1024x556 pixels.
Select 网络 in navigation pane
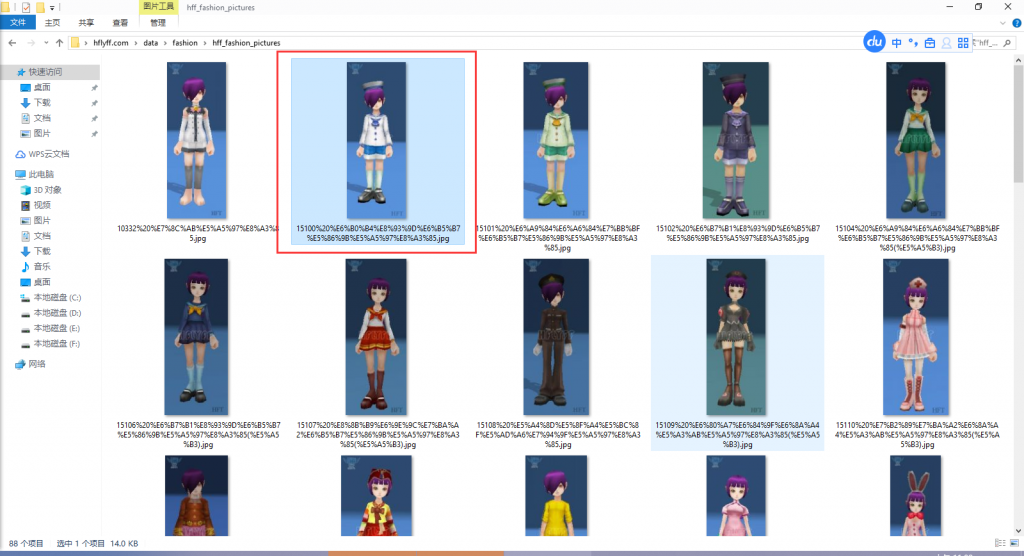(x=37, y=364)
